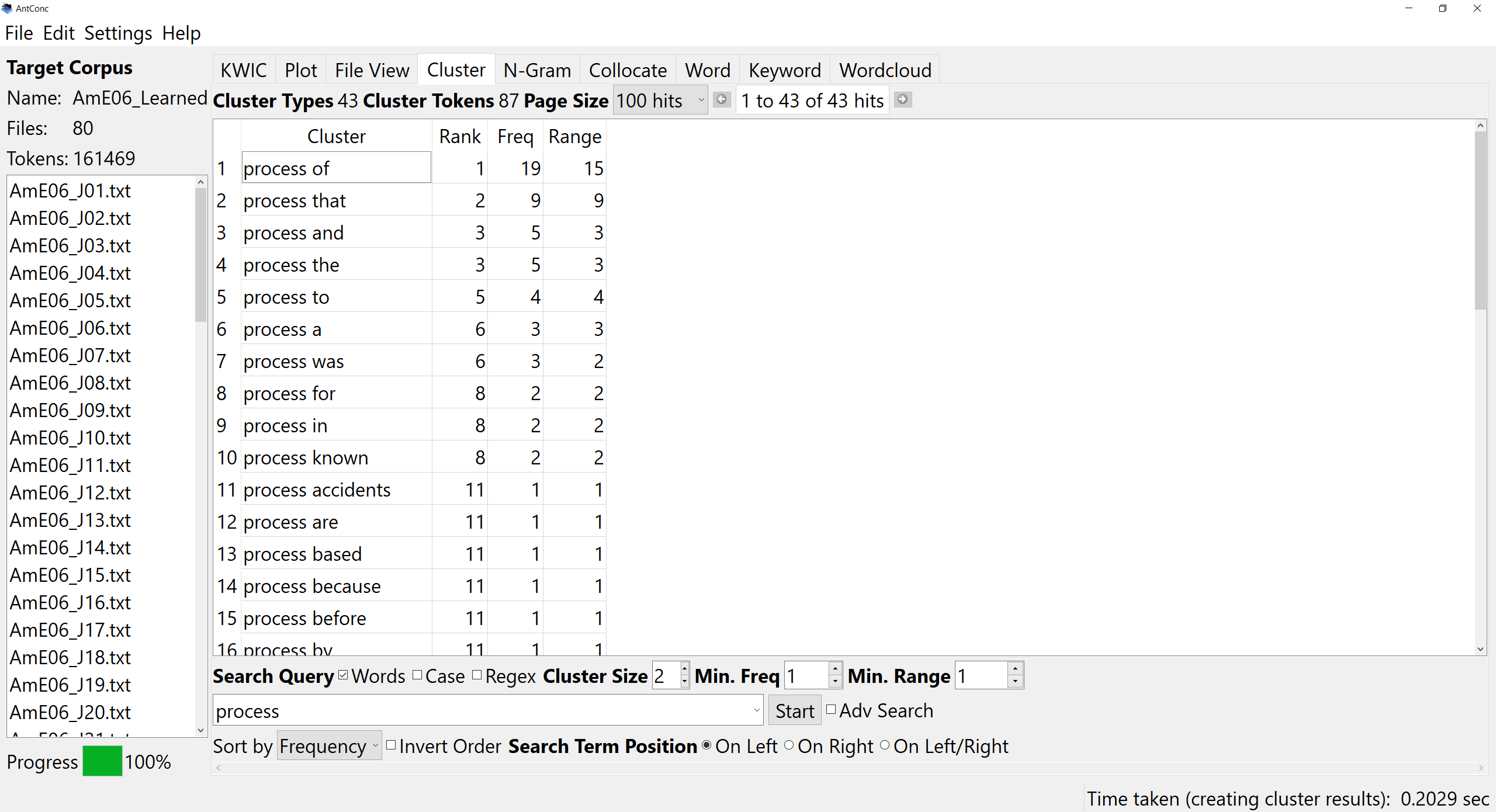This screenshot has width=1496, height=812.
Task: Click the Keyword tool icon
Action: (x=783, y=70)
